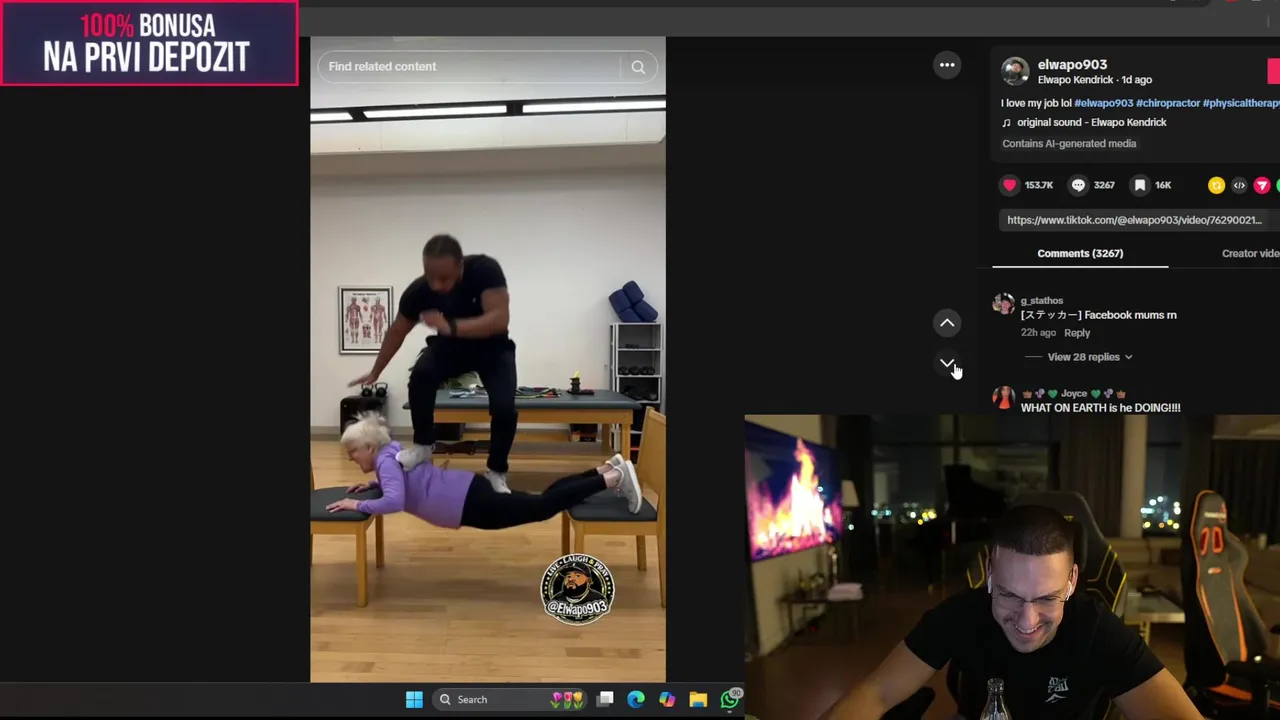The height and width of the screenshot is (720, 1280).
Task: Switch to the Comments (3267) tab
Action: click(1080, 253)
